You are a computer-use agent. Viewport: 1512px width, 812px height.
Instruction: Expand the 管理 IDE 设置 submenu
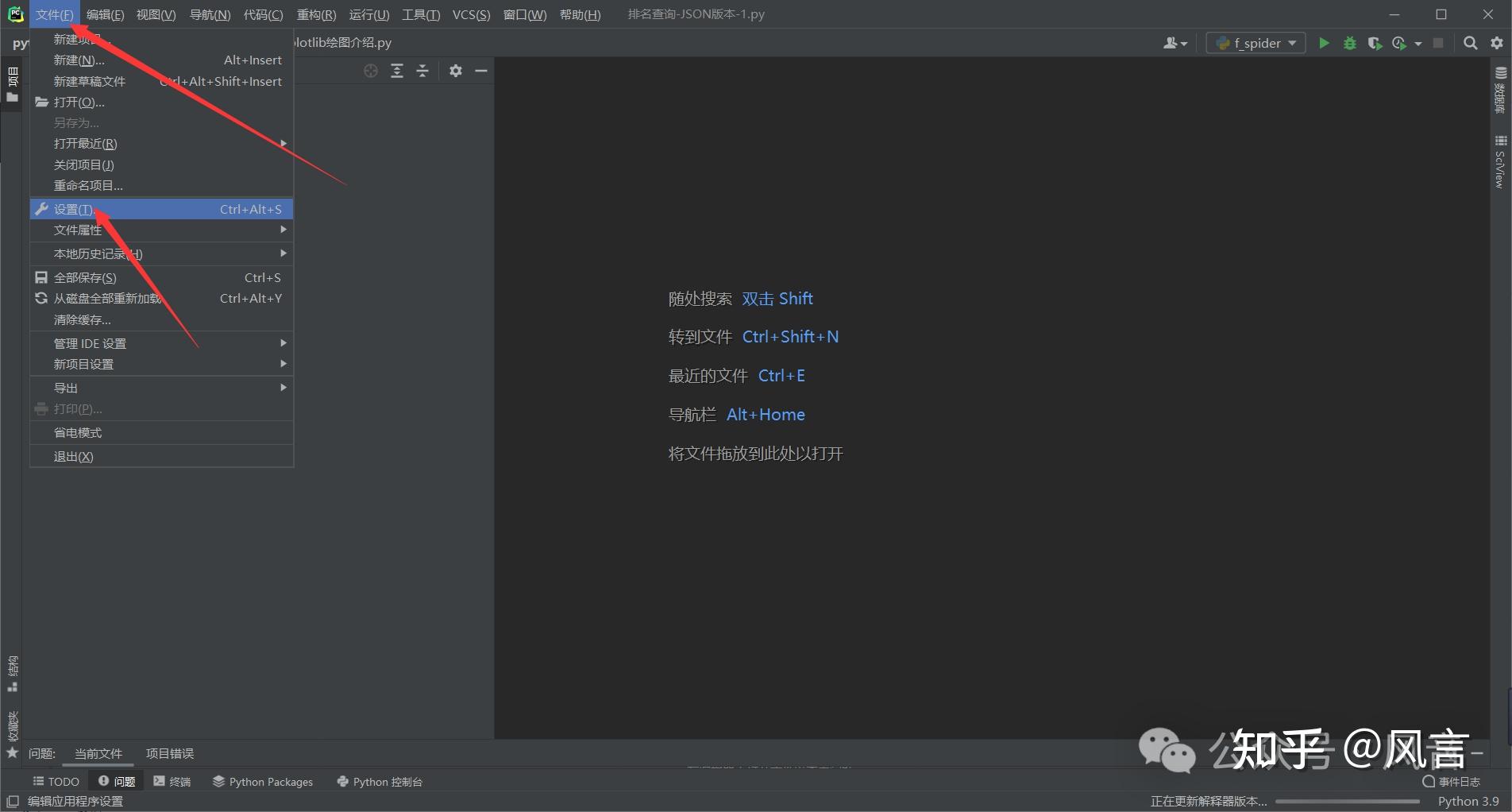pos(162,343)
